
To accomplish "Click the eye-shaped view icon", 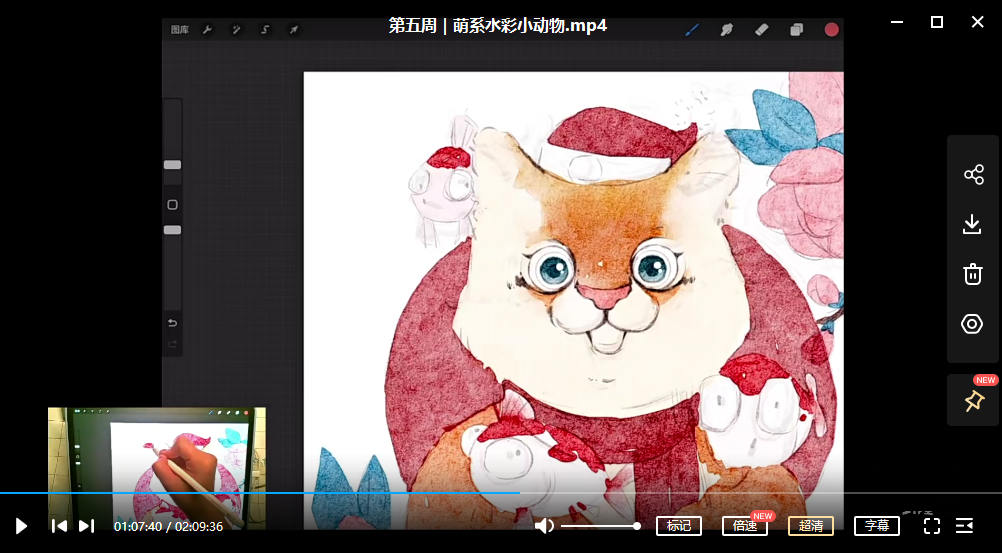I will point(973,324).
